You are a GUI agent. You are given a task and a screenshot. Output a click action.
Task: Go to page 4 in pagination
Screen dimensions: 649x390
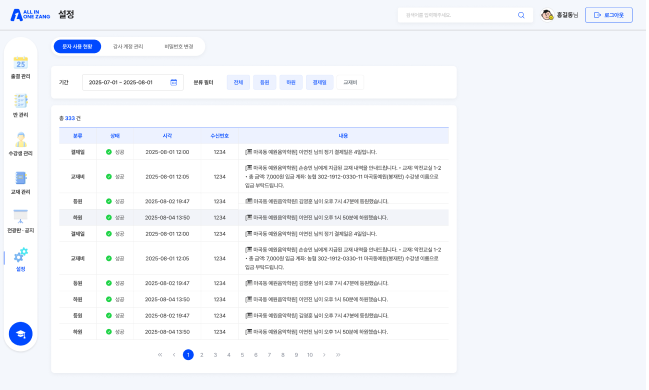[x=228, y=355]
